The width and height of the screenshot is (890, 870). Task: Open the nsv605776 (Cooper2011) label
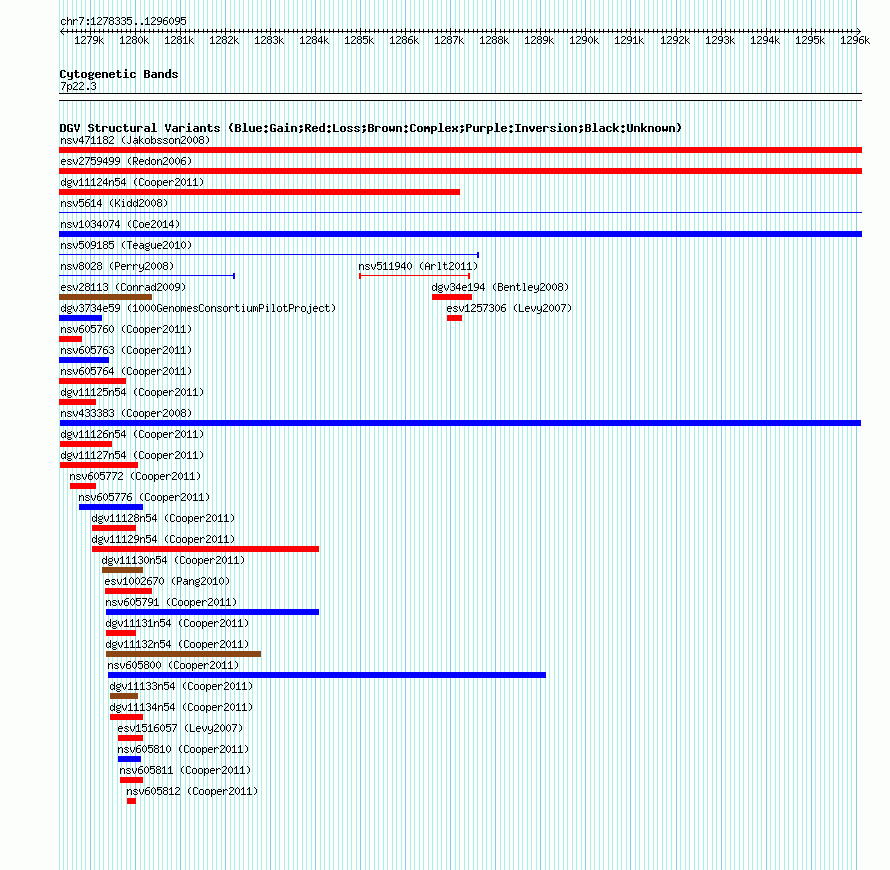pos(144,497)
